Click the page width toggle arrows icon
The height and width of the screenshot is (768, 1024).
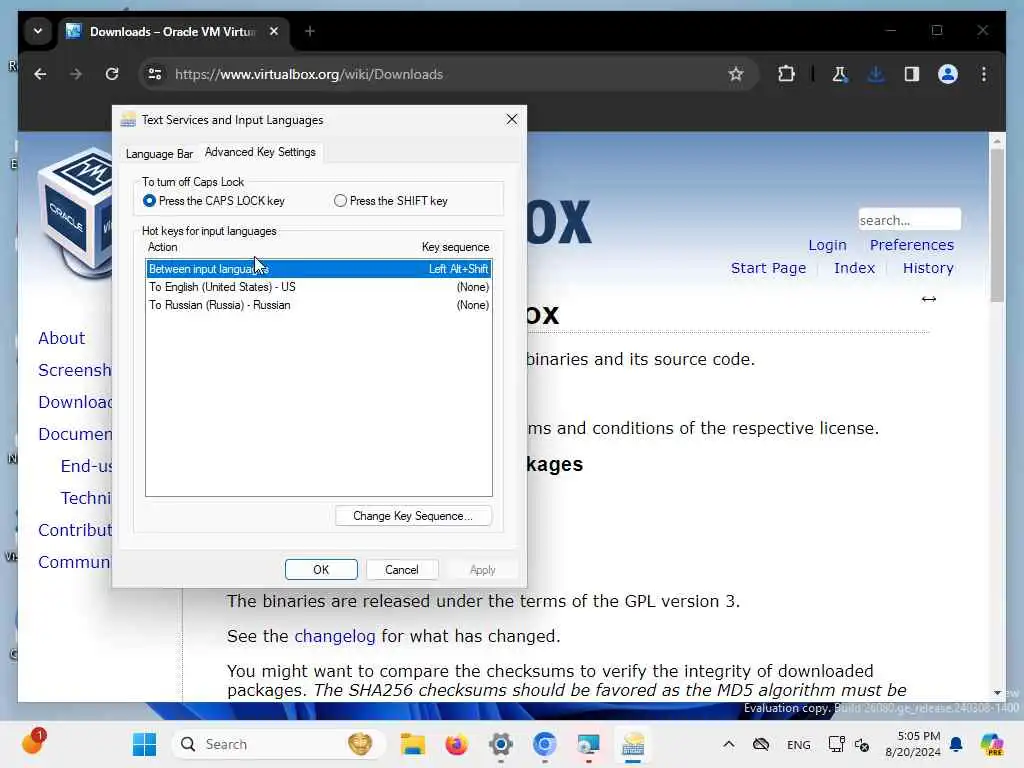pos(929,299)
